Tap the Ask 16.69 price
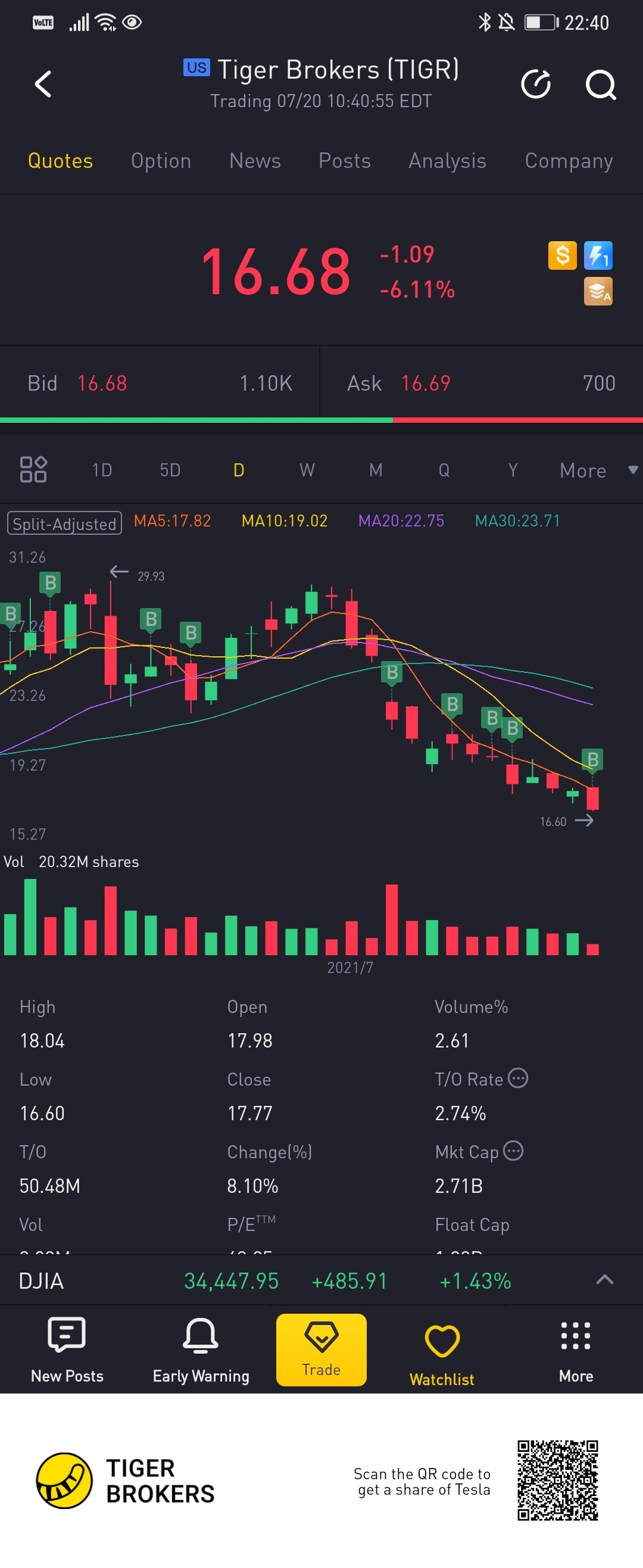 (425, 384)
